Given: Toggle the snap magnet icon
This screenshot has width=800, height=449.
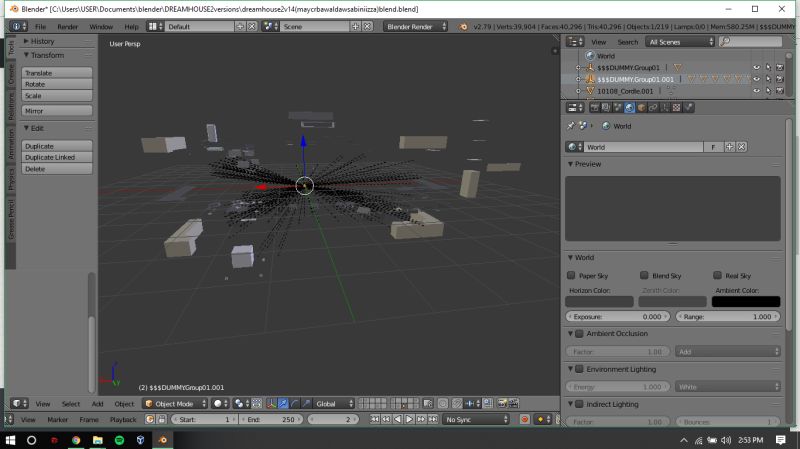Looking at the screenshot, I should pyautogui.click(x=457, y=404).
